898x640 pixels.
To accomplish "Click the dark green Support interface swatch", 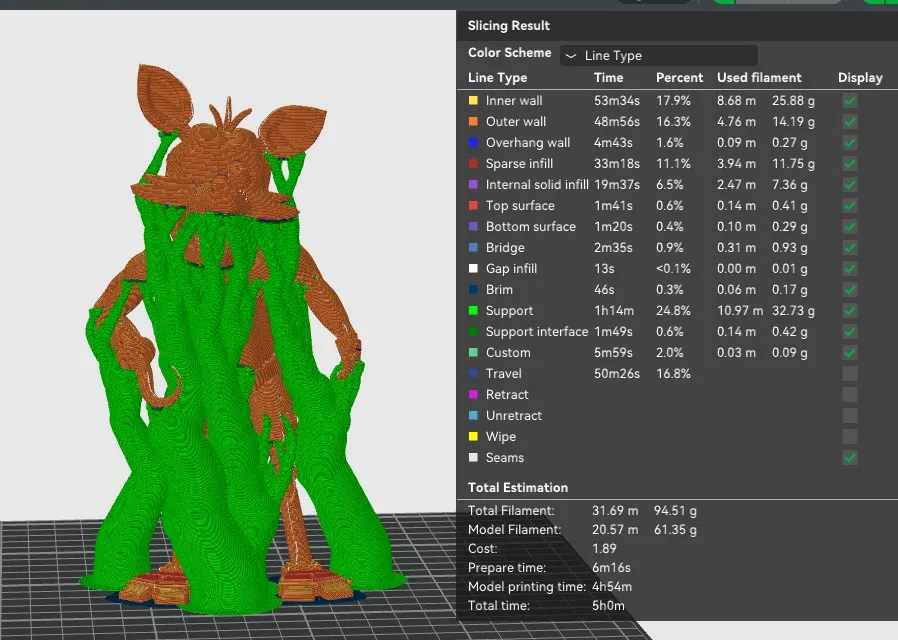I will point(473,331).
